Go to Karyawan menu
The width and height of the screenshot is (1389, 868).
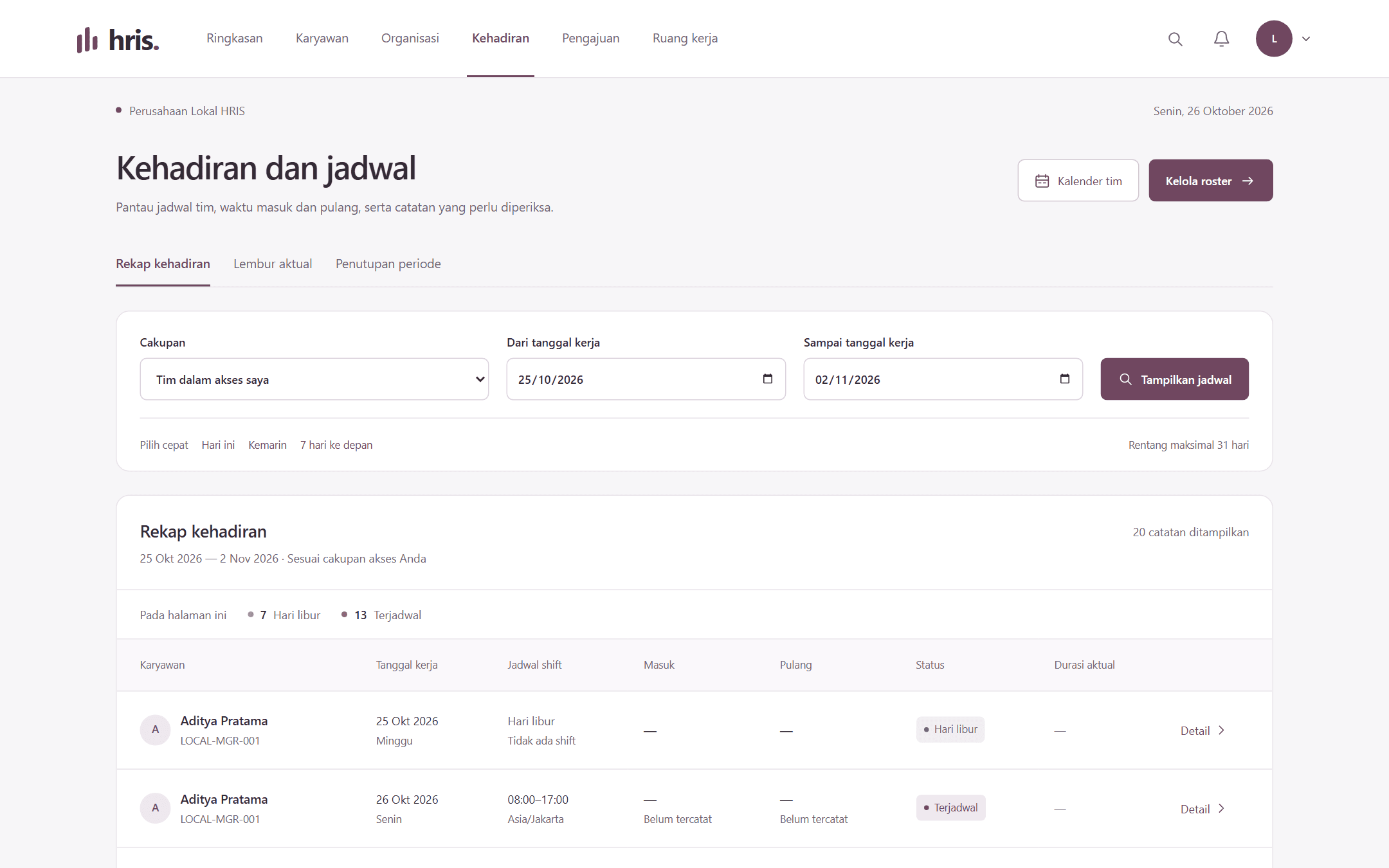pyautogui.click(x=322, y=39)
